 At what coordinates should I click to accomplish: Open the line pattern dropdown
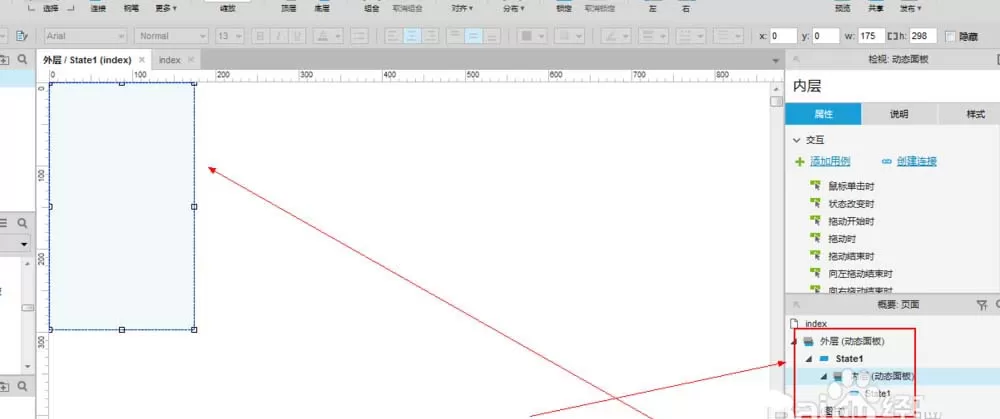pos(691,36)
